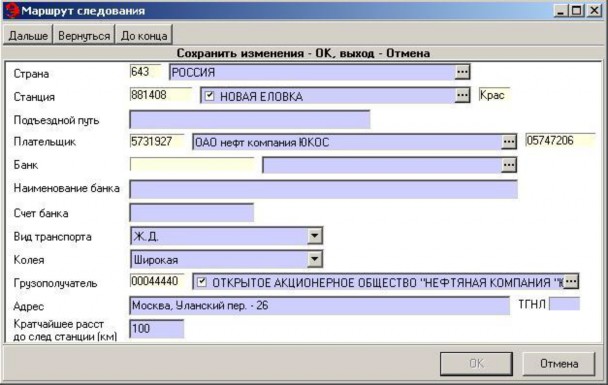Viewport: 608px width, 385px height.
Task: Expand the Колея dropdown arrow
Action: tap(314, 259)
